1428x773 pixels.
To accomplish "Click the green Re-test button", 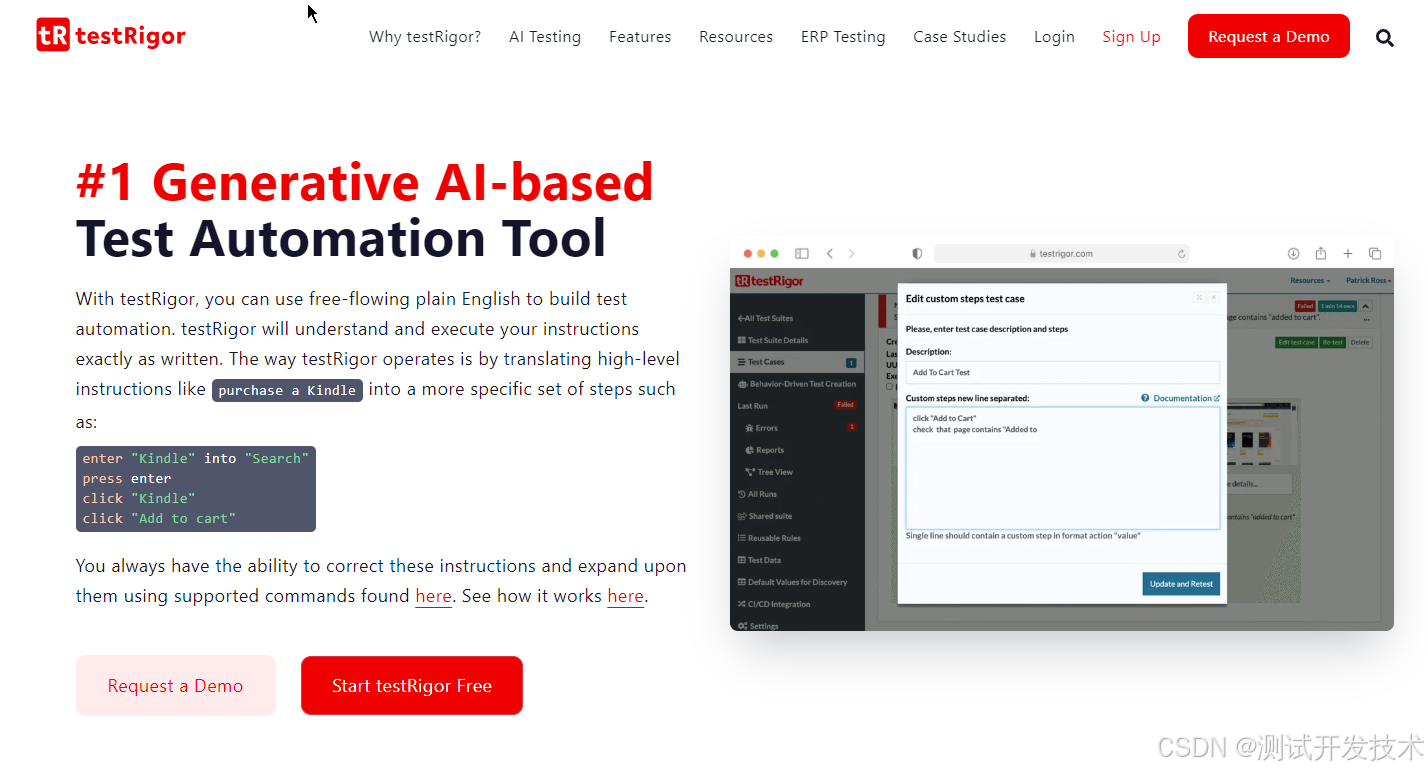I will pos(1332,342).
